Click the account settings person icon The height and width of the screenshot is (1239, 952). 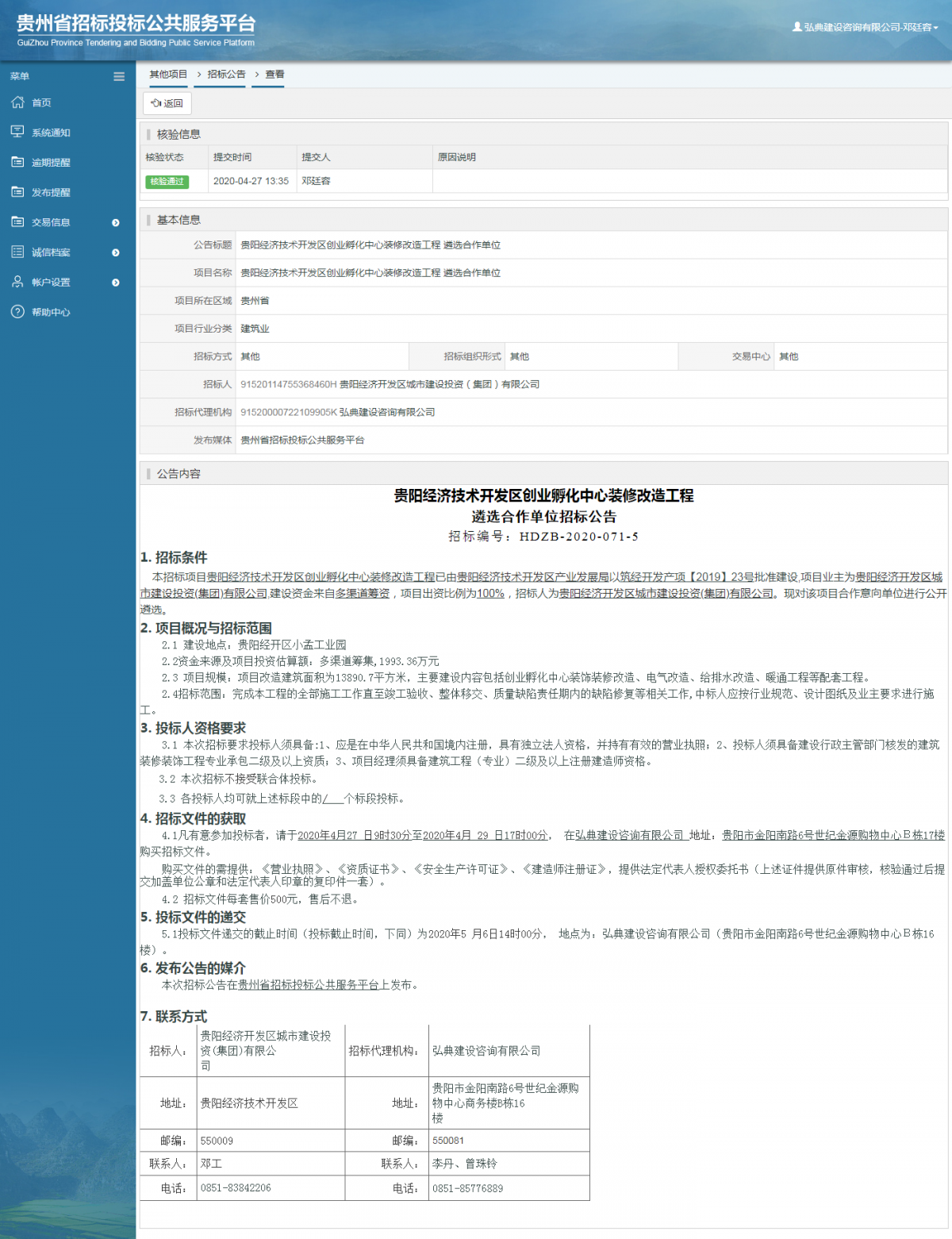point(17,282)
